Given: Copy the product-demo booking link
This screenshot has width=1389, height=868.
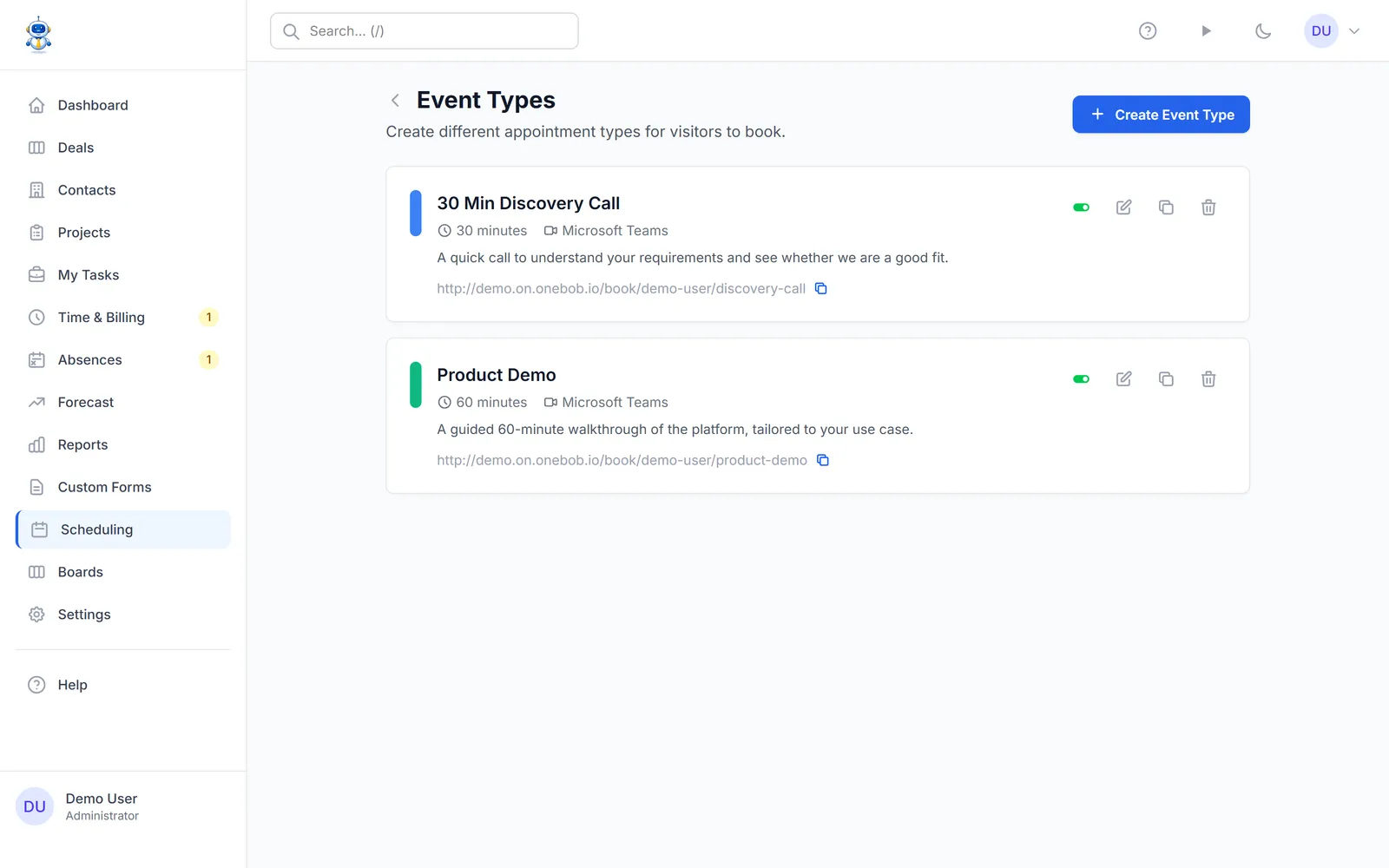Looking at the screenshot, I should 822,461.
